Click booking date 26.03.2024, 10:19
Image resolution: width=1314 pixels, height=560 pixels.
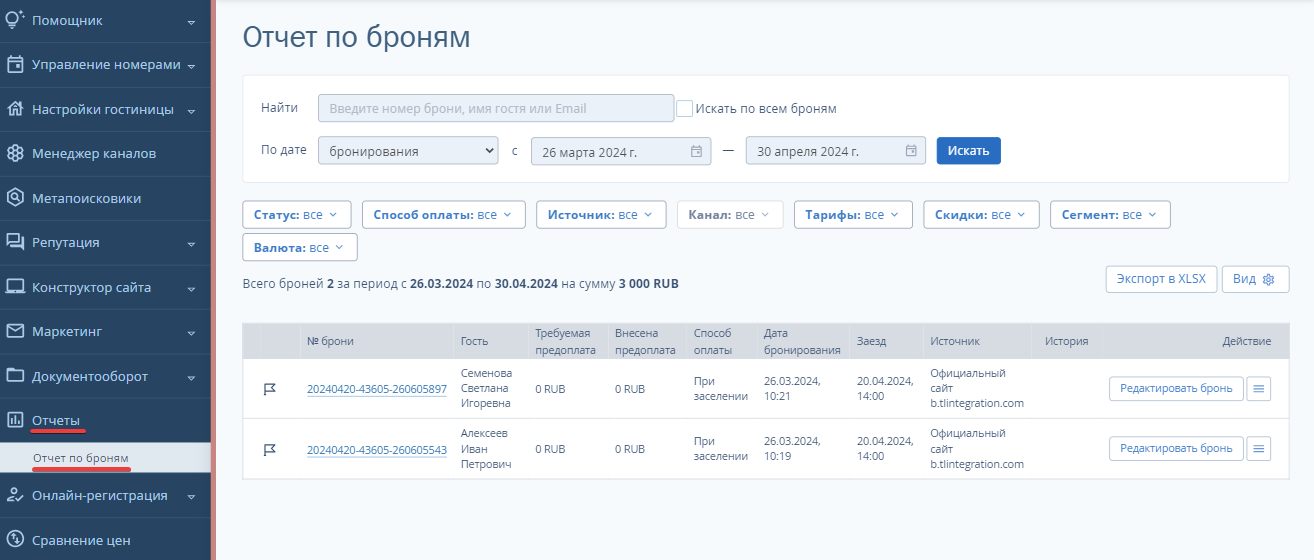point(792,449)
